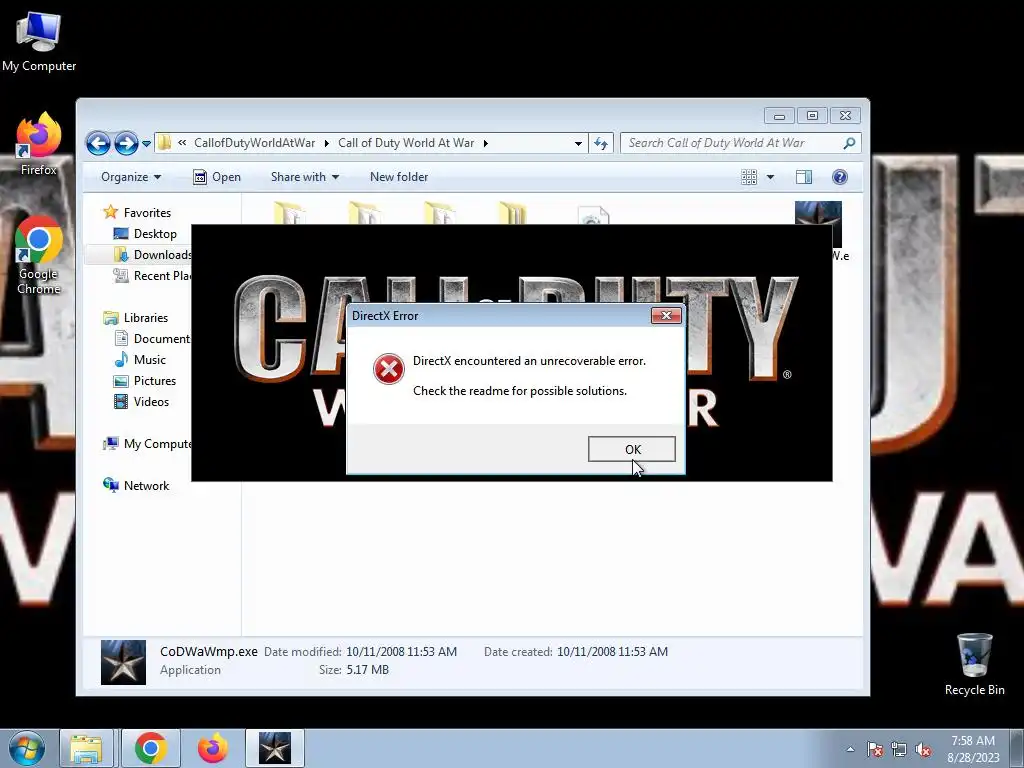Close the Explorer window
This screenshot has width=1024, height=768.
pos(845,116)
